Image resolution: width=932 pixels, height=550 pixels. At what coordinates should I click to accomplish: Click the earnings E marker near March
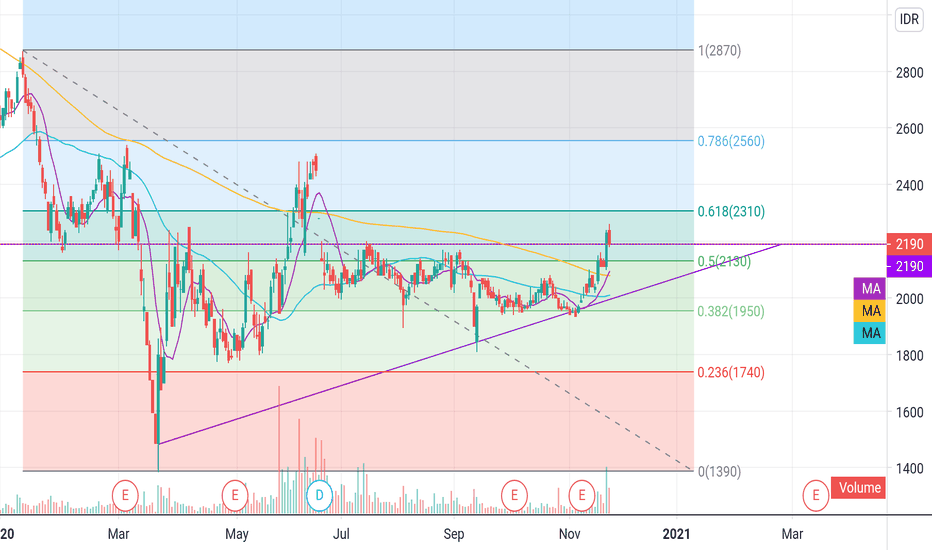coord(125,495)
